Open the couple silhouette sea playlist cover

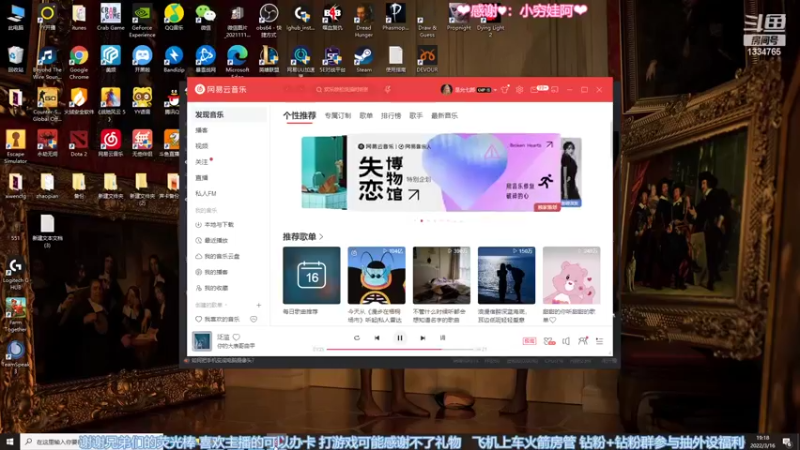click(507, 276)
